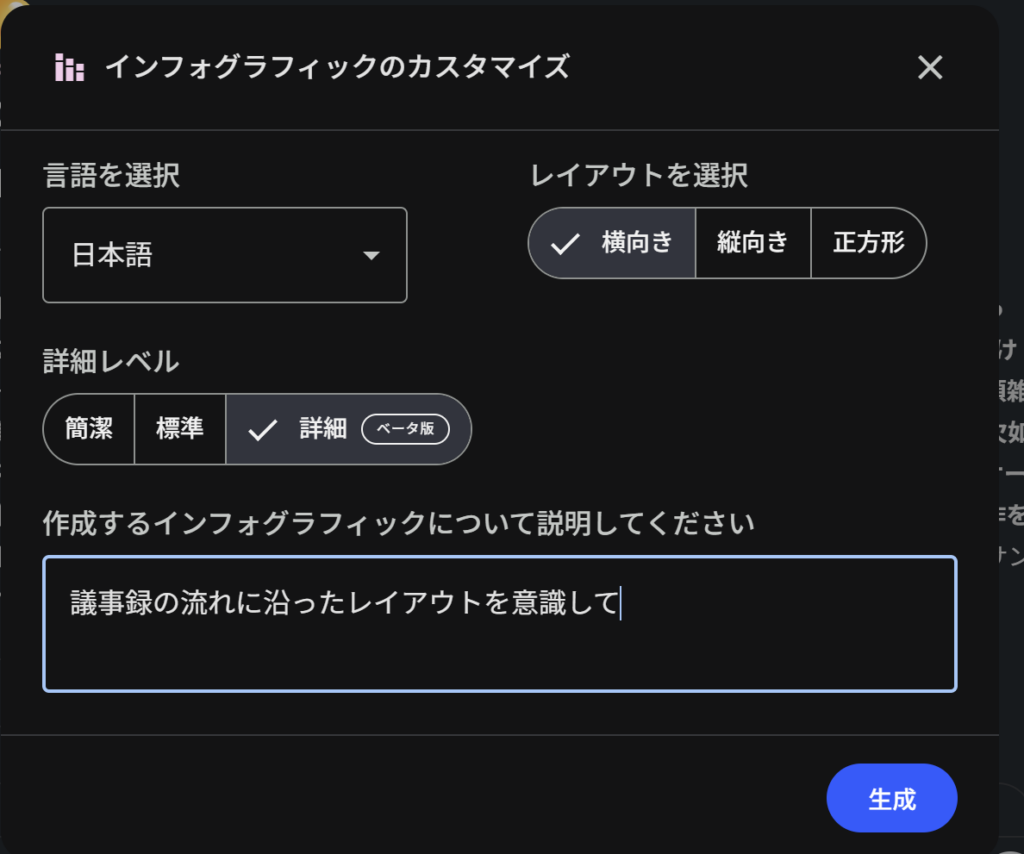Image resolution: width=1024 pixels, height=854 pixels.
Task: Click the infographic icon in dialog header
Action: click(70, 68)
